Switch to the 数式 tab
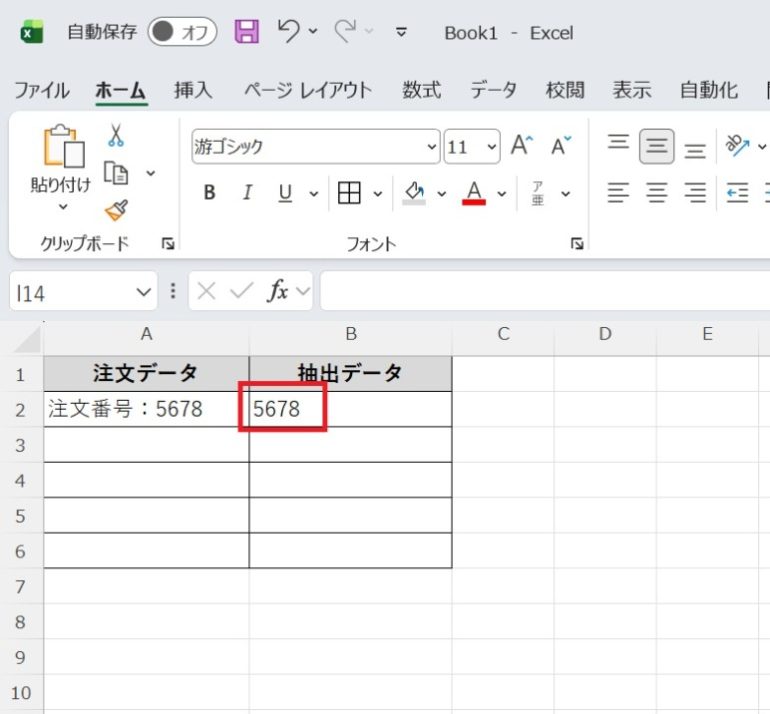This screenshot has height=714, width=770. [x=421, y=90]
